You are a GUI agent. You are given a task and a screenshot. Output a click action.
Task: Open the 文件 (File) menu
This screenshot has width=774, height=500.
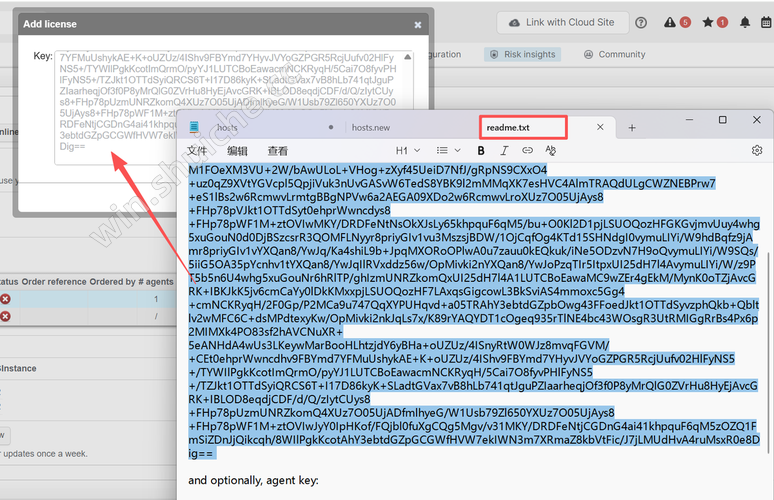pos(197,151)
